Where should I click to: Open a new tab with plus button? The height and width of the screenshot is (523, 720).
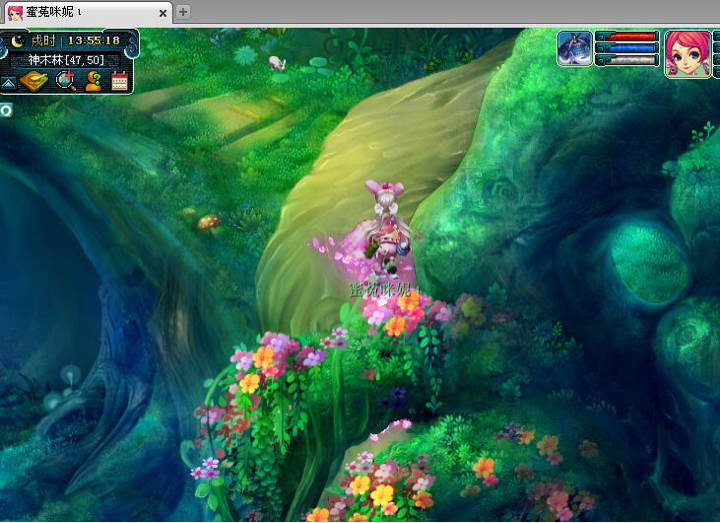(x=183, y=12)
